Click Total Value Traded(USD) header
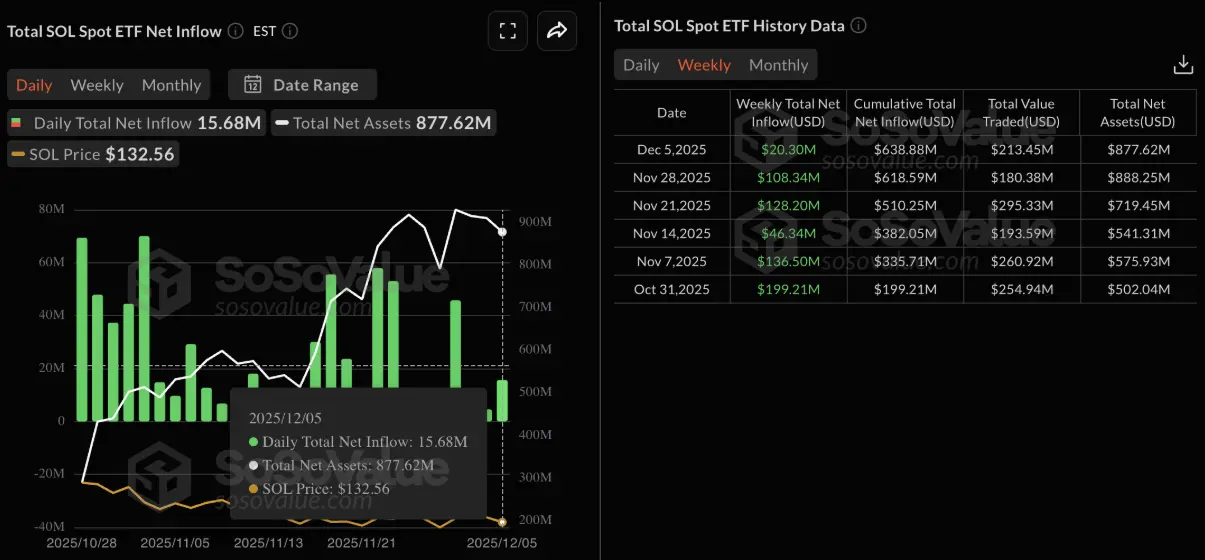Screen dimensions: 1205x560 coord(1021,113)
